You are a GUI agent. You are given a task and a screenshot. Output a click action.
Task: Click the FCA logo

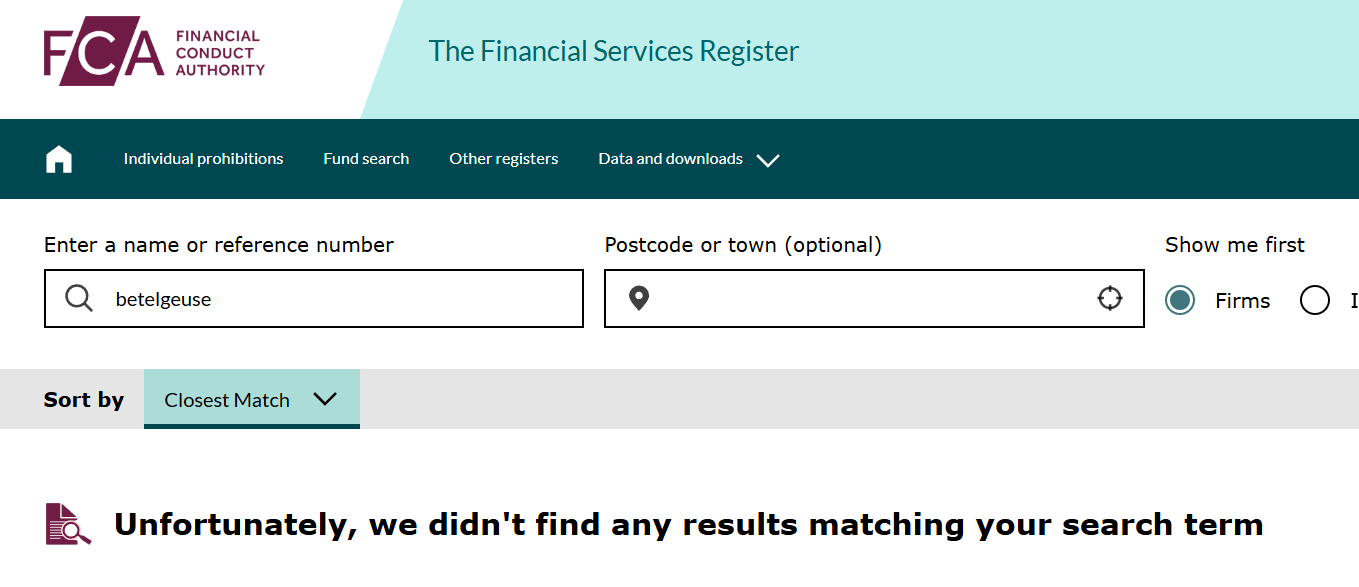tap(155, 53)
